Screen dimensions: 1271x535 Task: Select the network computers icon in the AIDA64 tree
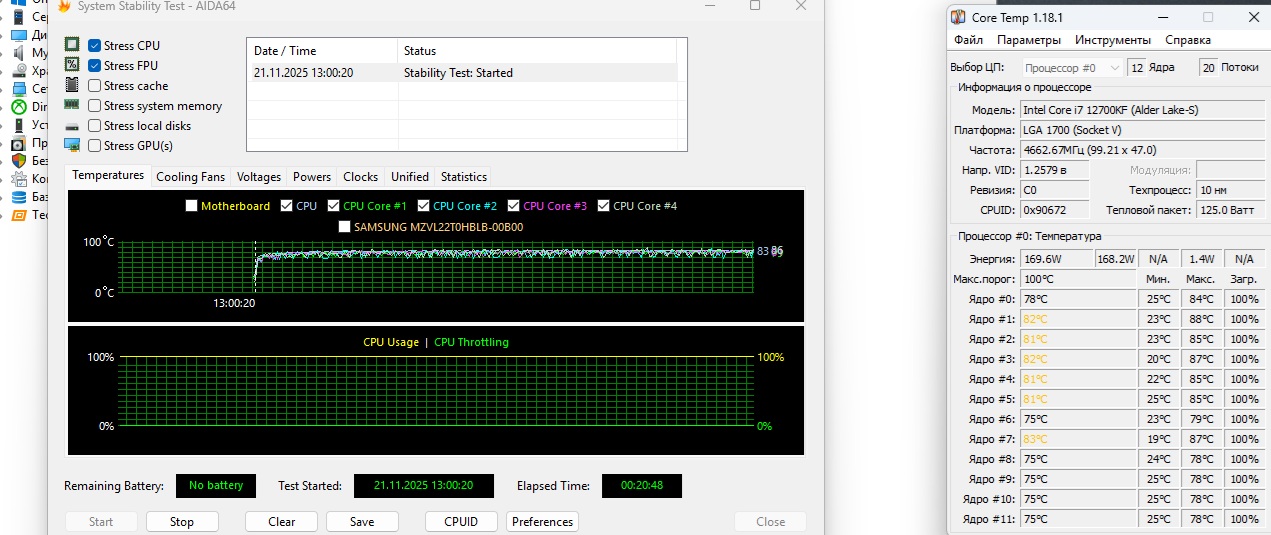(19, 88)
